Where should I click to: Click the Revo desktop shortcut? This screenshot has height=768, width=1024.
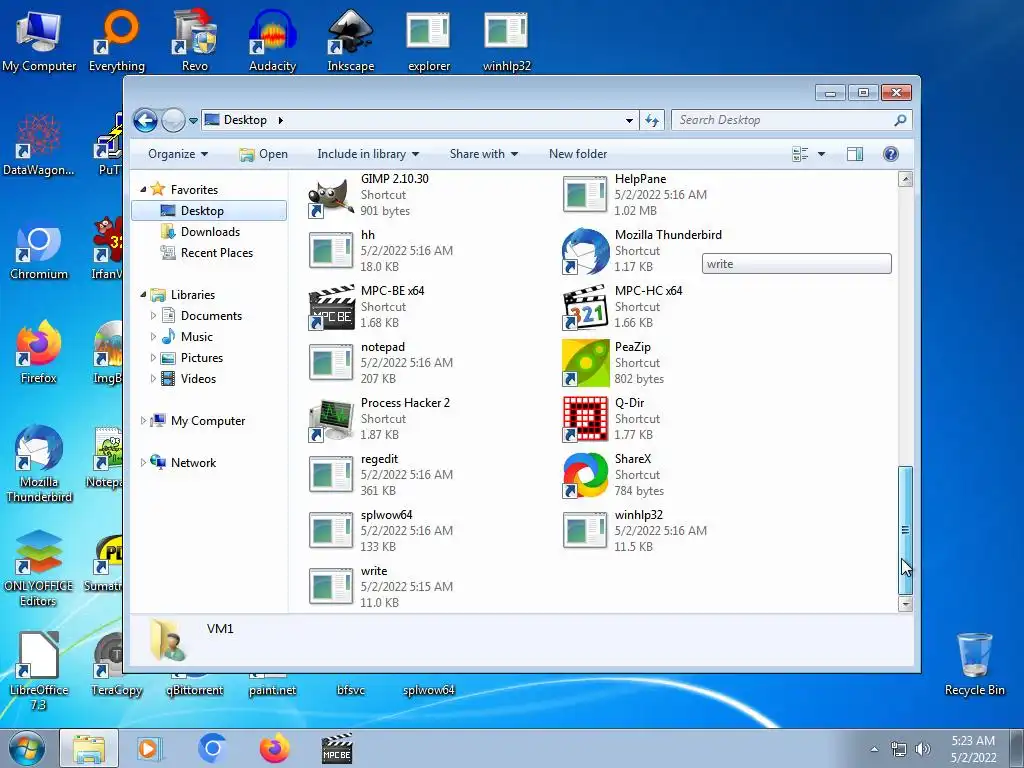click(195, 40)
